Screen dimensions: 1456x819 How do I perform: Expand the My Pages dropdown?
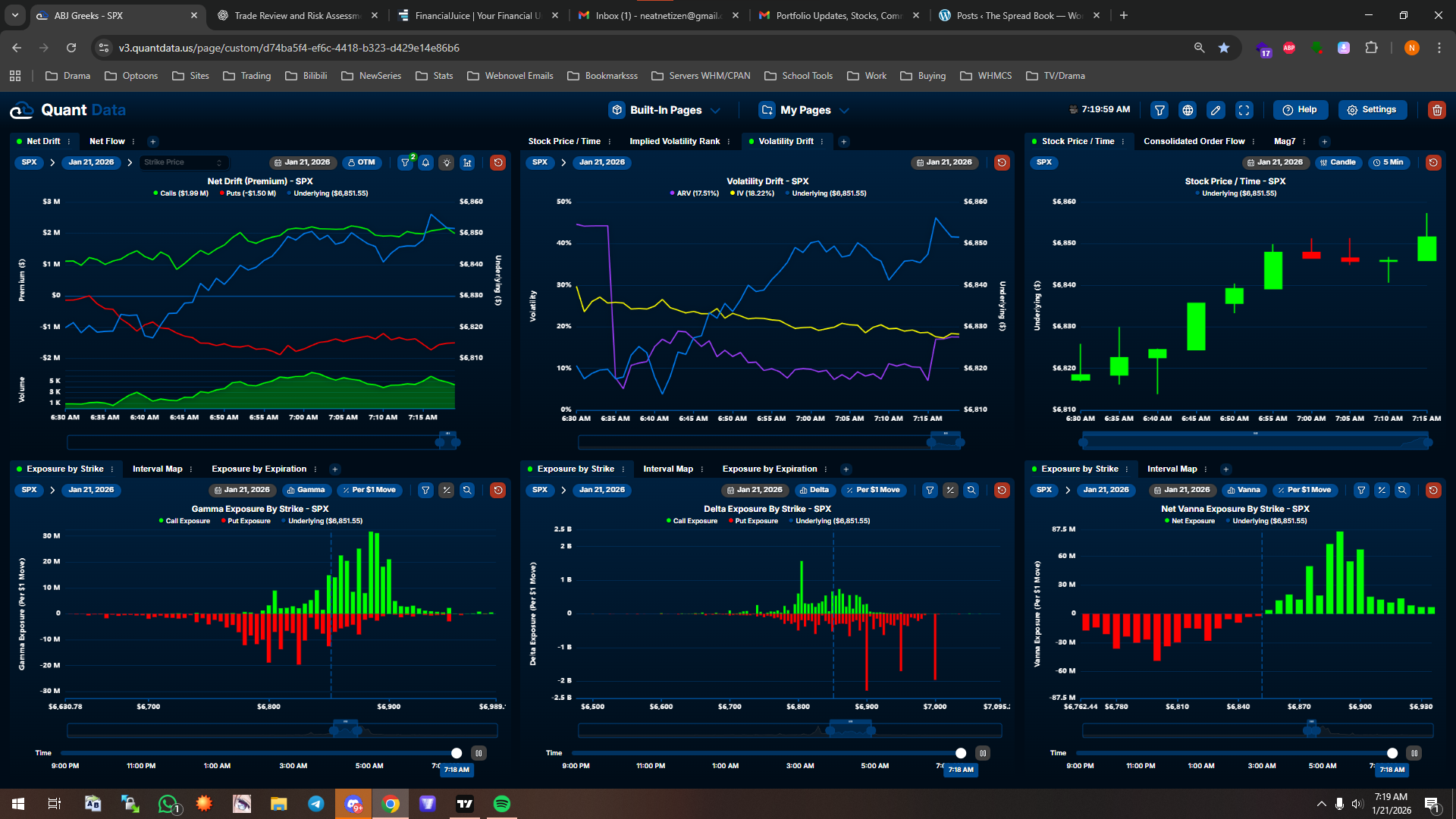click(804, 110)
